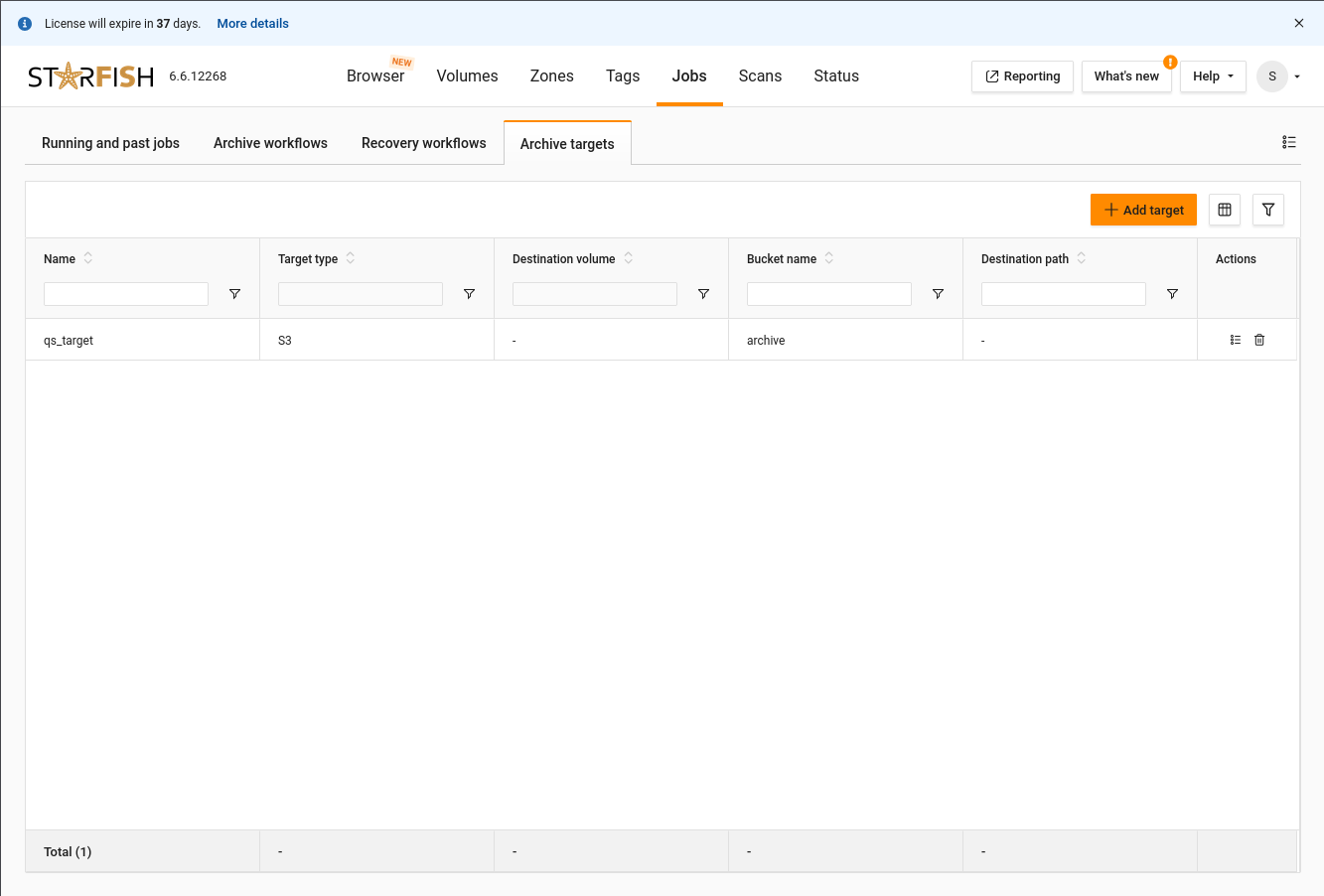The width and height of the screenshot is (1324, 896).
Task: Click the Add target button
Action: [x=1143, y=210]
